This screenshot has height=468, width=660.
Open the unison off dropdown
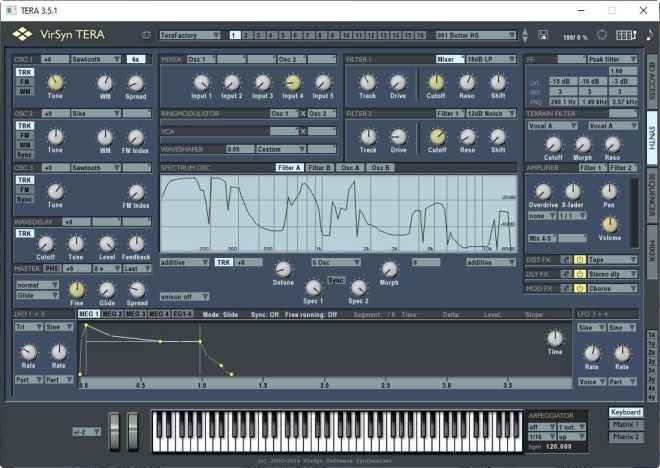(184, 297)
